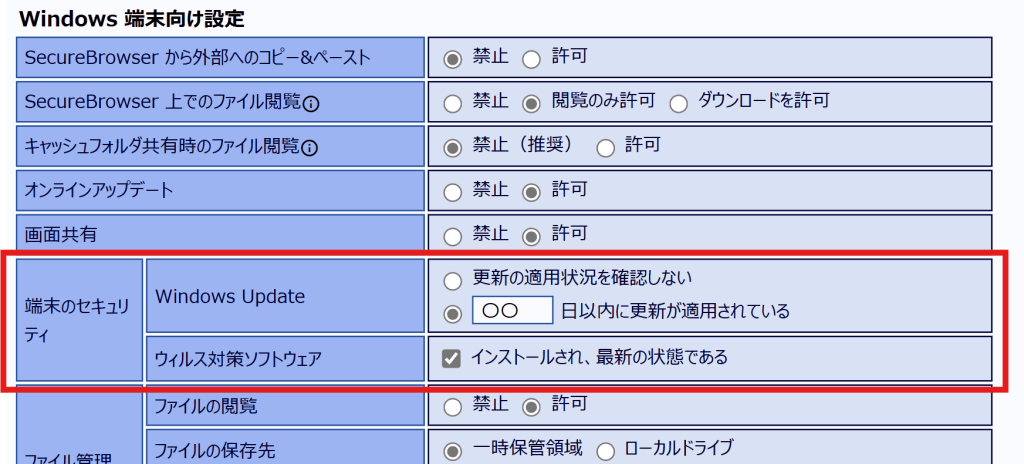Set オンラインアップデート to 許可
Screen dimensions: 1024x464
531,191
